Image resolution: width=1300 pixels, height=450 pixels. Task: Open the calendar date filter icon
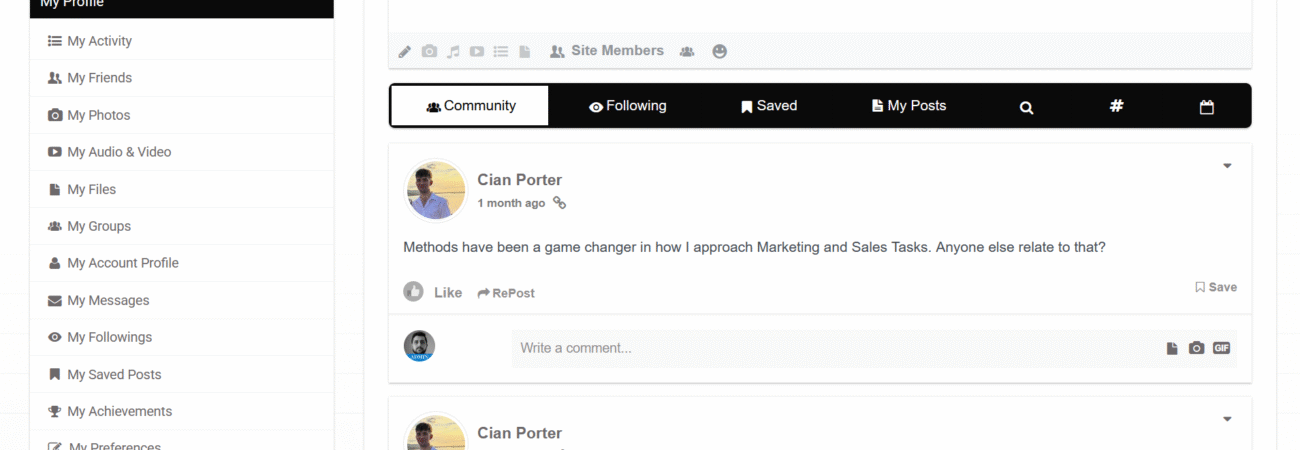click(1206, 107)
